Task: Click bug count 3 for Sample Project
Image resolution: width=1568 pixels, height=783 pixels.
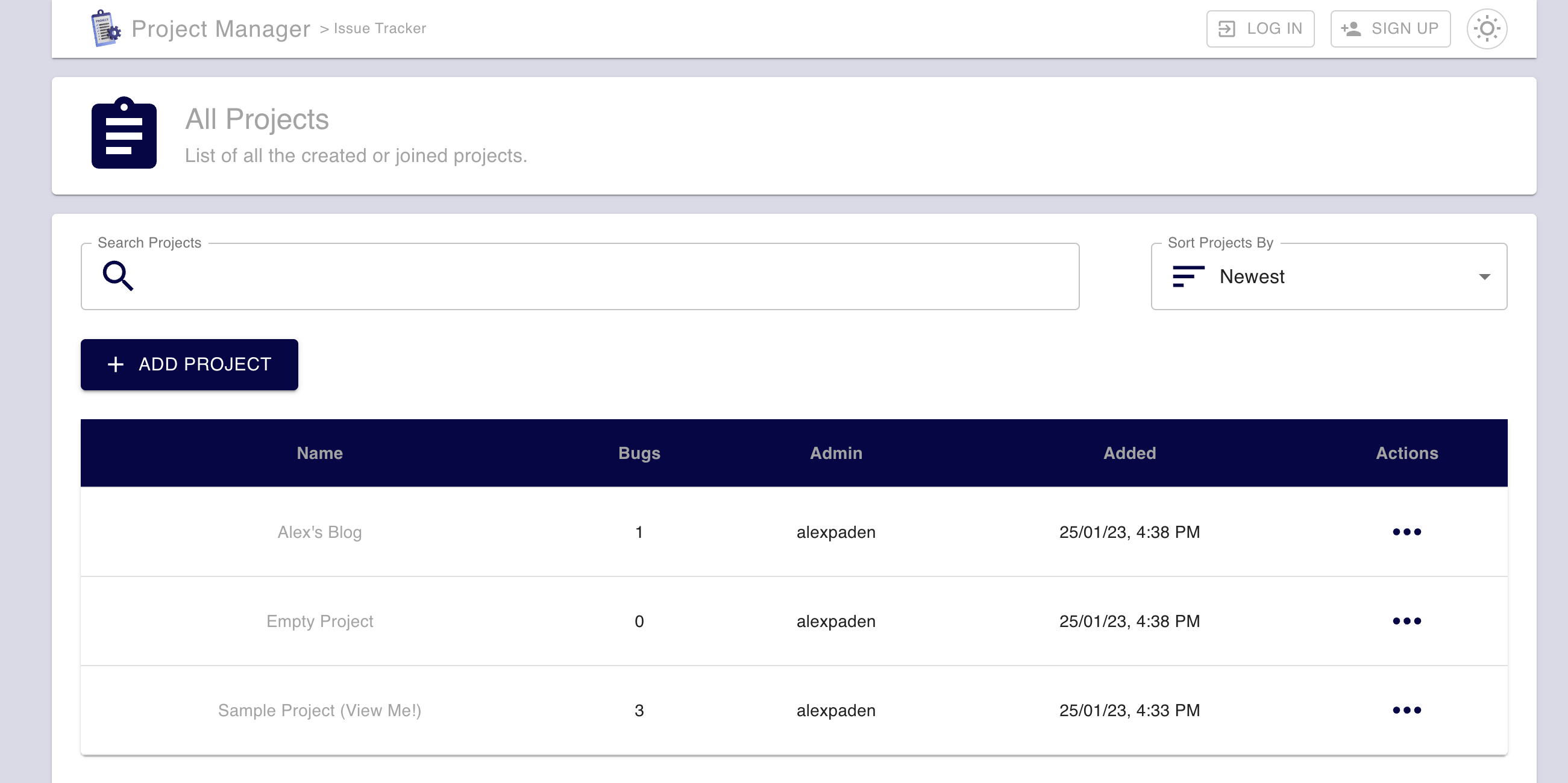Action: (x=639, y=710)
